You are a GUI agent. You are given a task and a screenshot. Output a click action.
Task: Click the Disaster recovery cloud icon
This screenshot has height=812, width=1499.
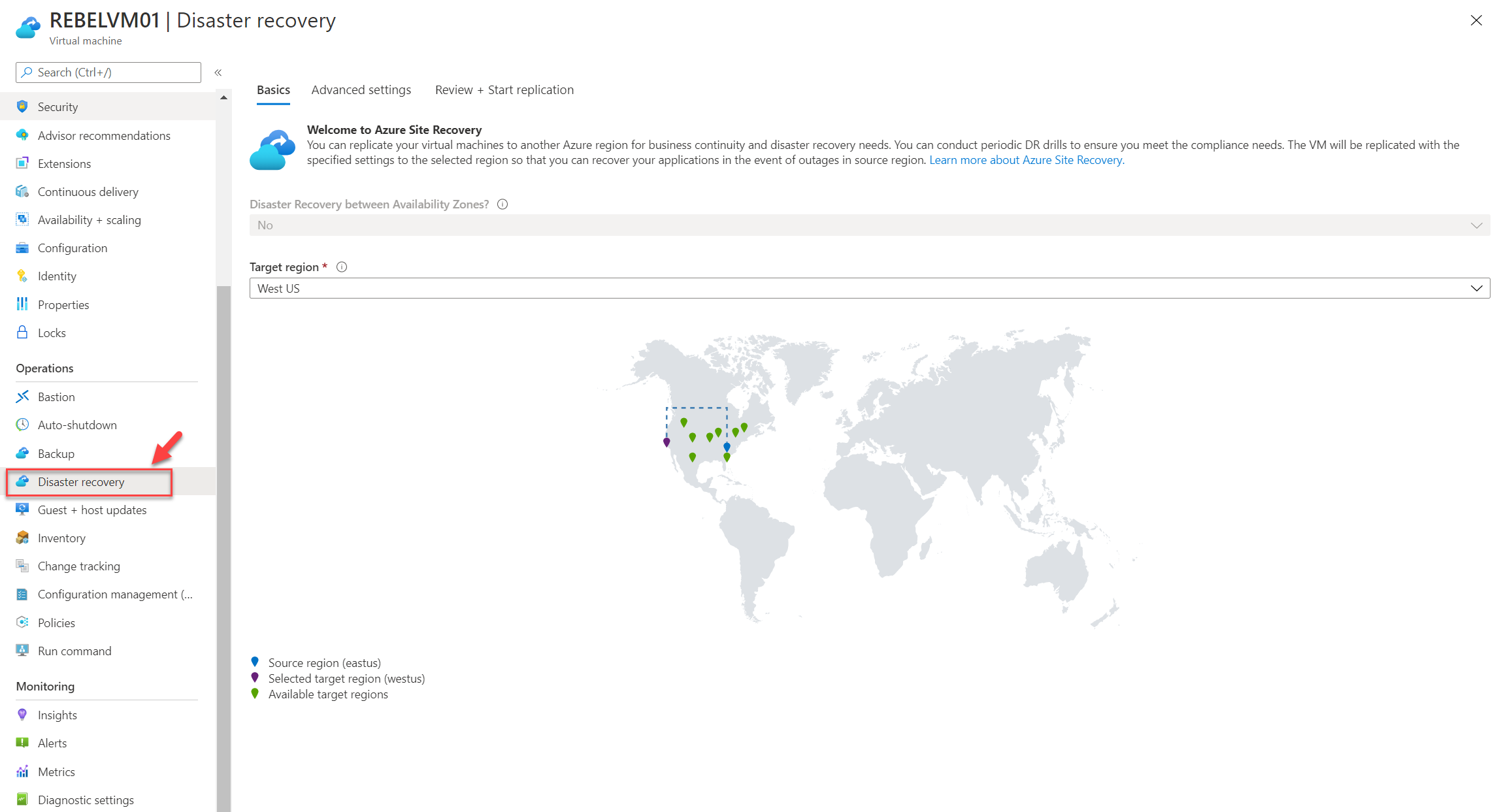point(22,481)
